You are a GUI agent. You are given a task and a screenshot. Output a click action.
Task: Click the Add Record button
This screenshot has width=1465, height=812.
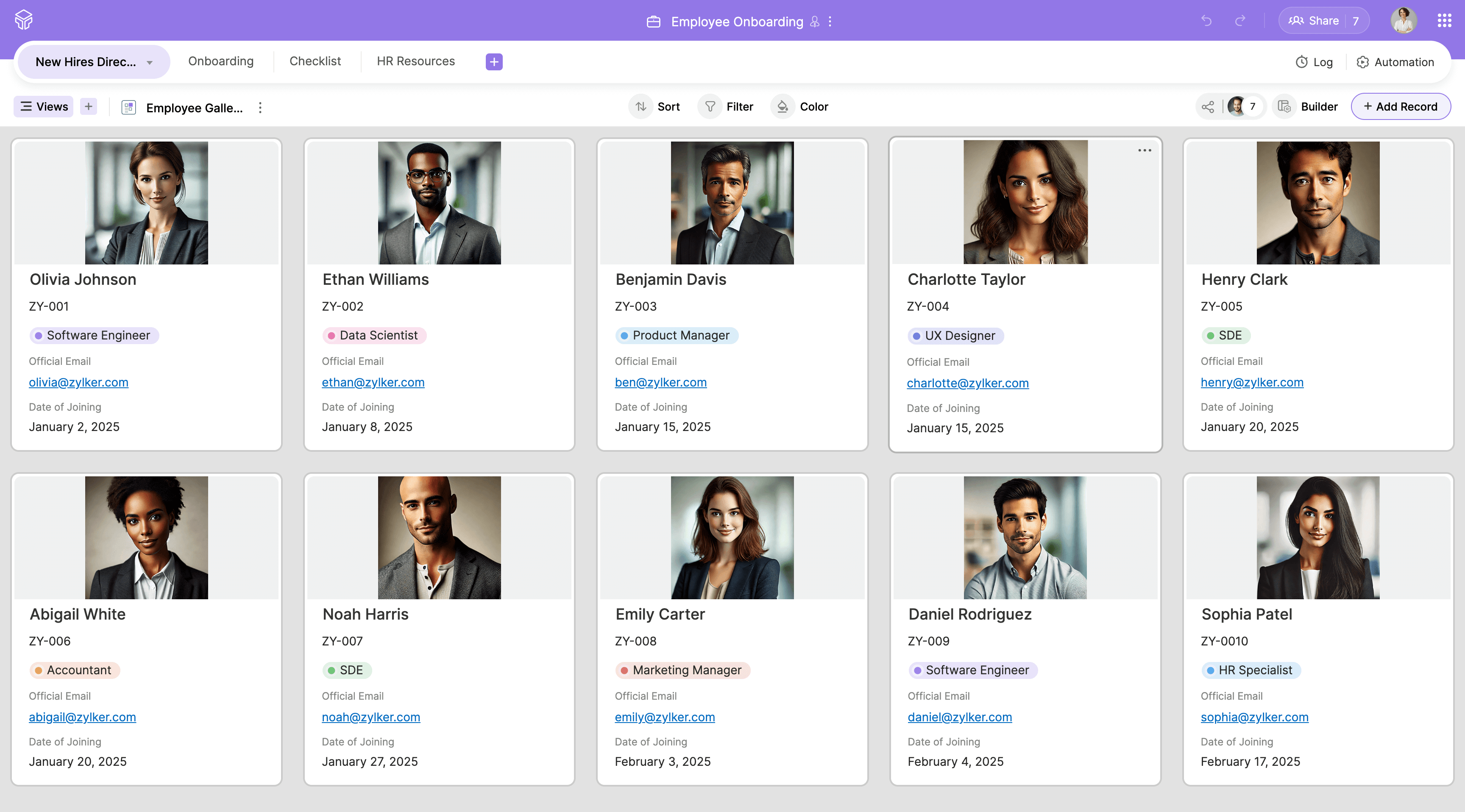click(1400, 106)
